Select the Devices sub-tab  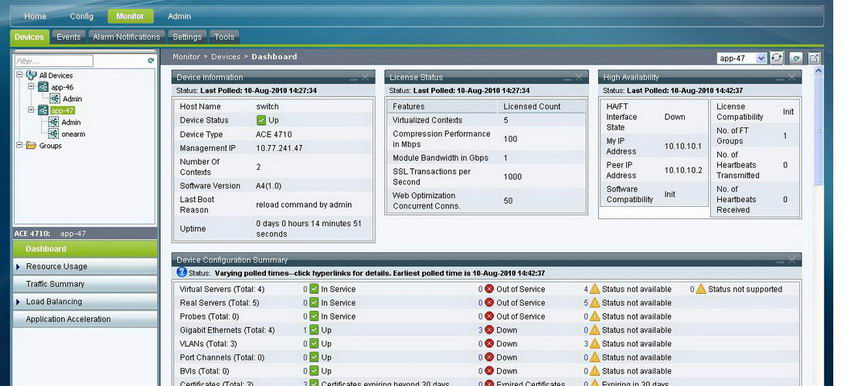[29, 37]
